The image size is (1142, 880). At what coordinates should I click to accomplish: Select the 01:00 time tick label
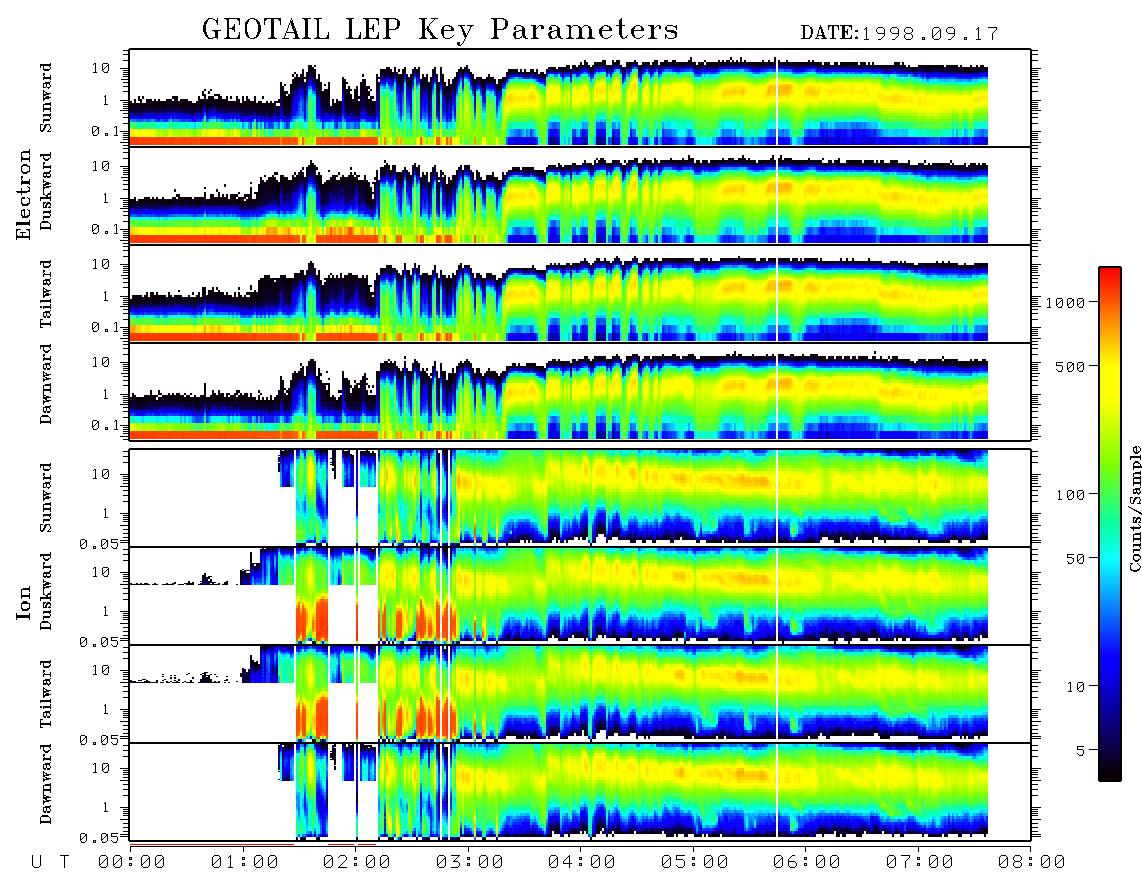tap(245, 863)
